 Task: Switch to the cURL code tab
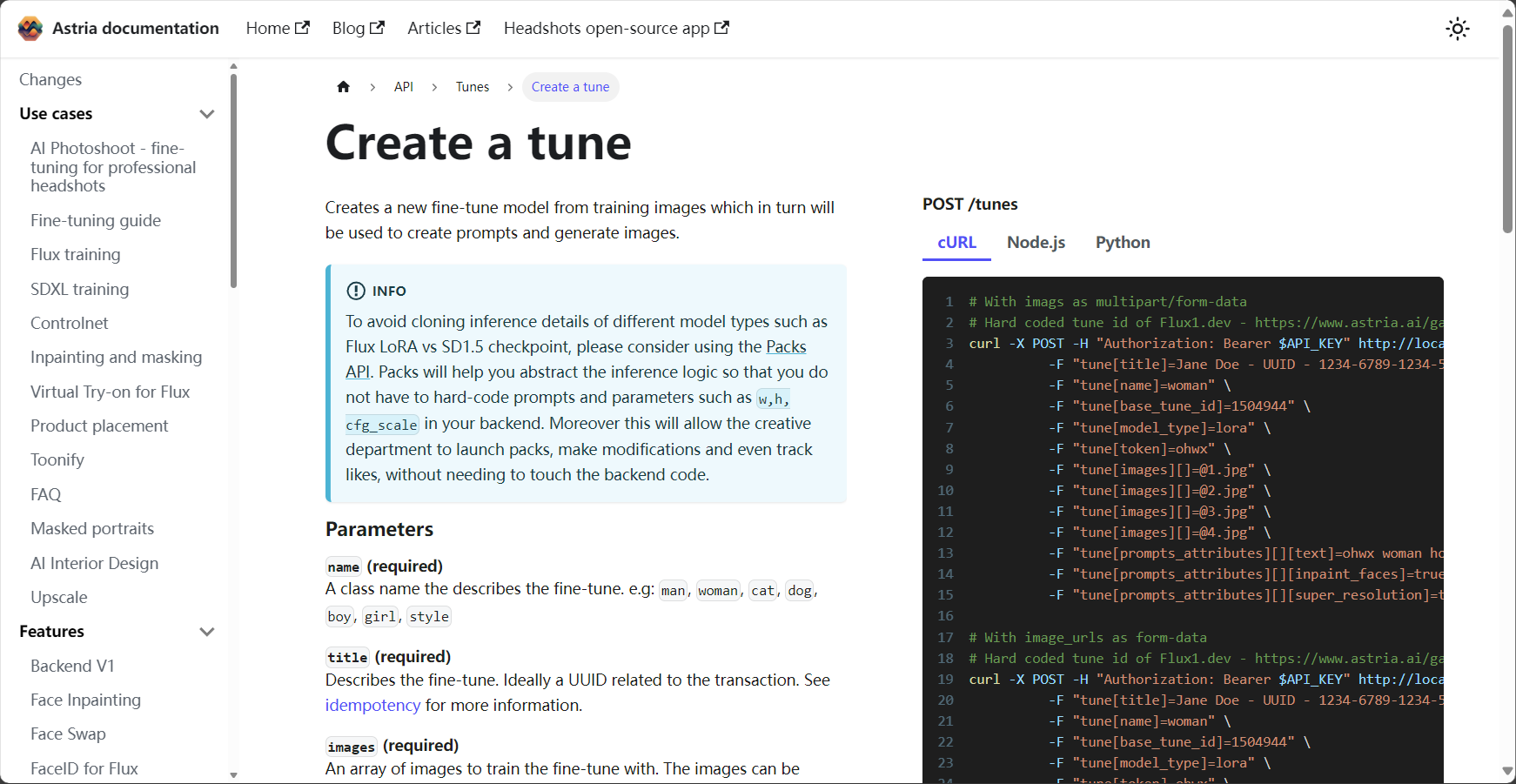[x=957, y=243]
